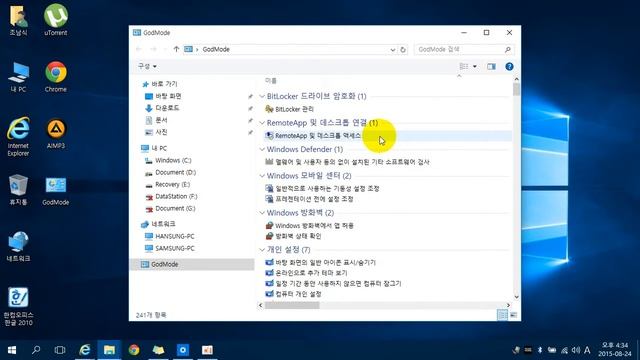The image size is (640, 360).
Task: Select the 휴지통 recycle bin icon
Action: (x=18, y=190)
